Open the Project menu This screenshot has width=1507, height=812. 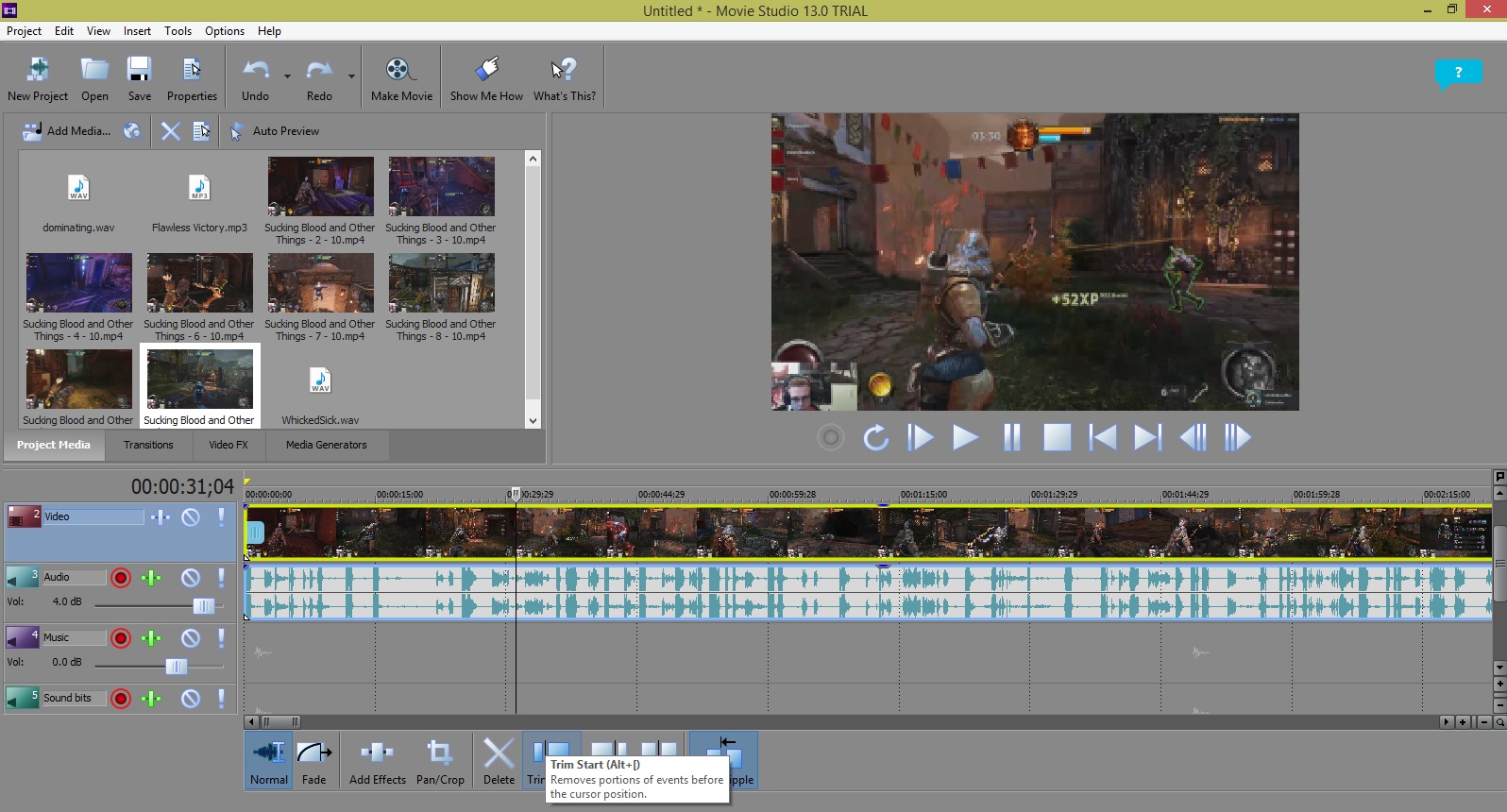(24, 31)
